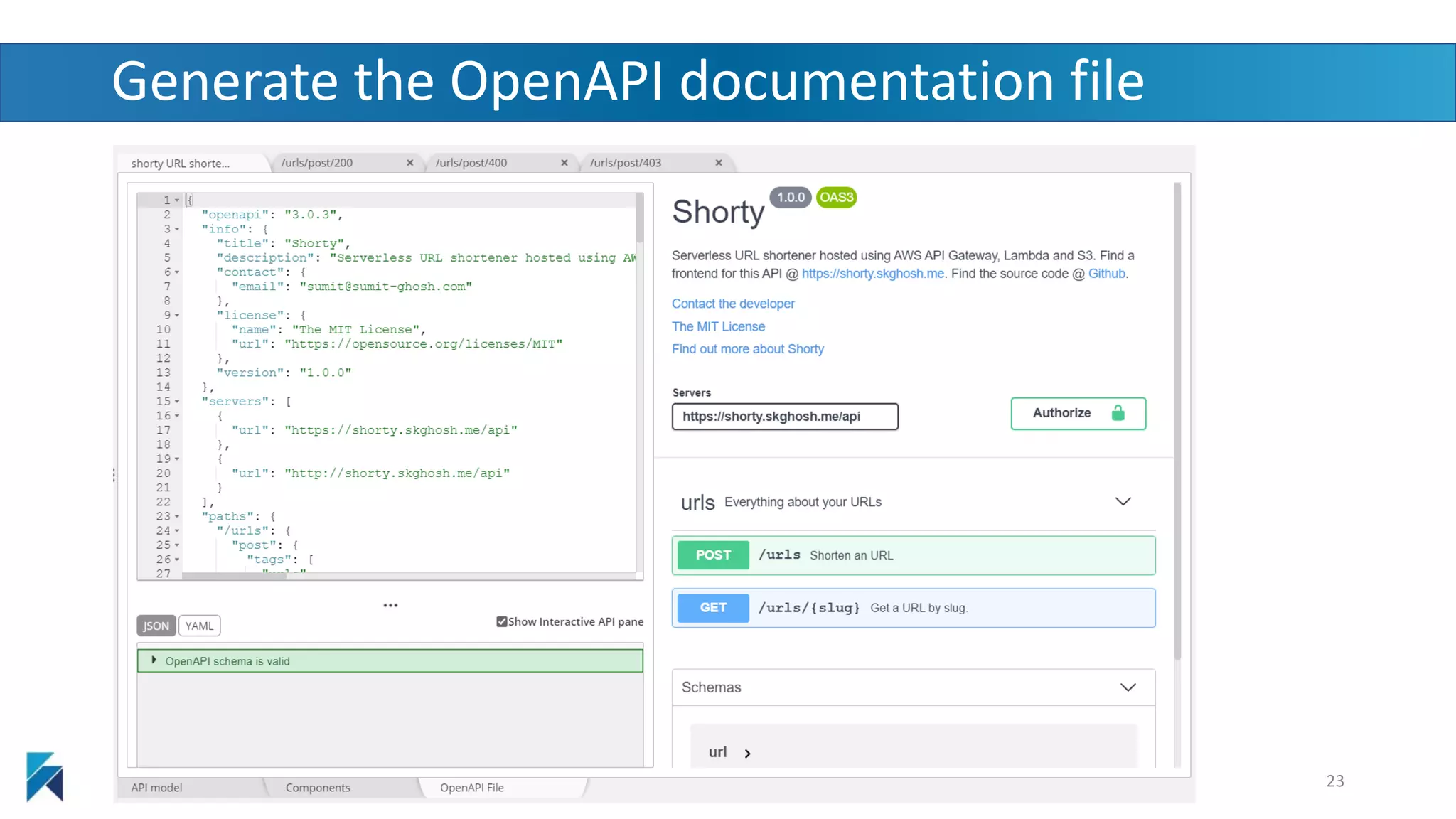Close the /urls/post/400 tab
The width and height of the screenshot is (1456, 819).
pos(564,163)
